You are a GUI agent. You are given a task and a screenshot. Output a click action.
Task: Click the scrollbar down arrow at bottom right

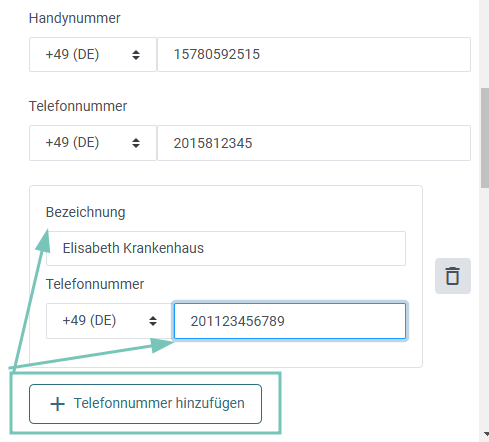pyautogui.click(x=486, y=434)
